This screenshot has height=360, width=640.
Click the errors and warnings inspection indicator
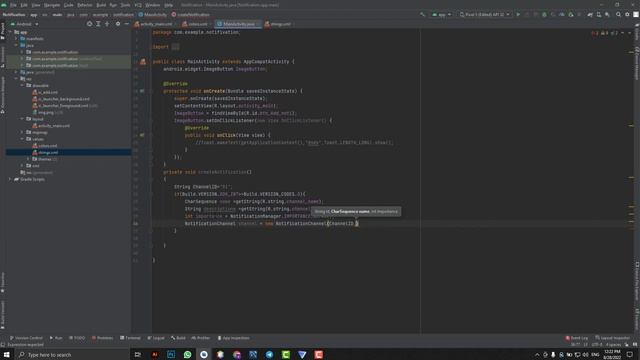(x=605, y=33)
